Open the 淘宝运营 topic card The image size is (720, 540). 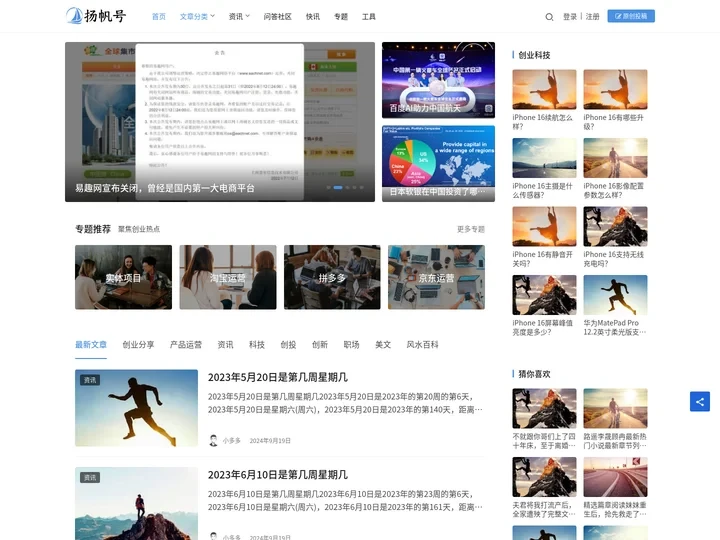[228, 277]
